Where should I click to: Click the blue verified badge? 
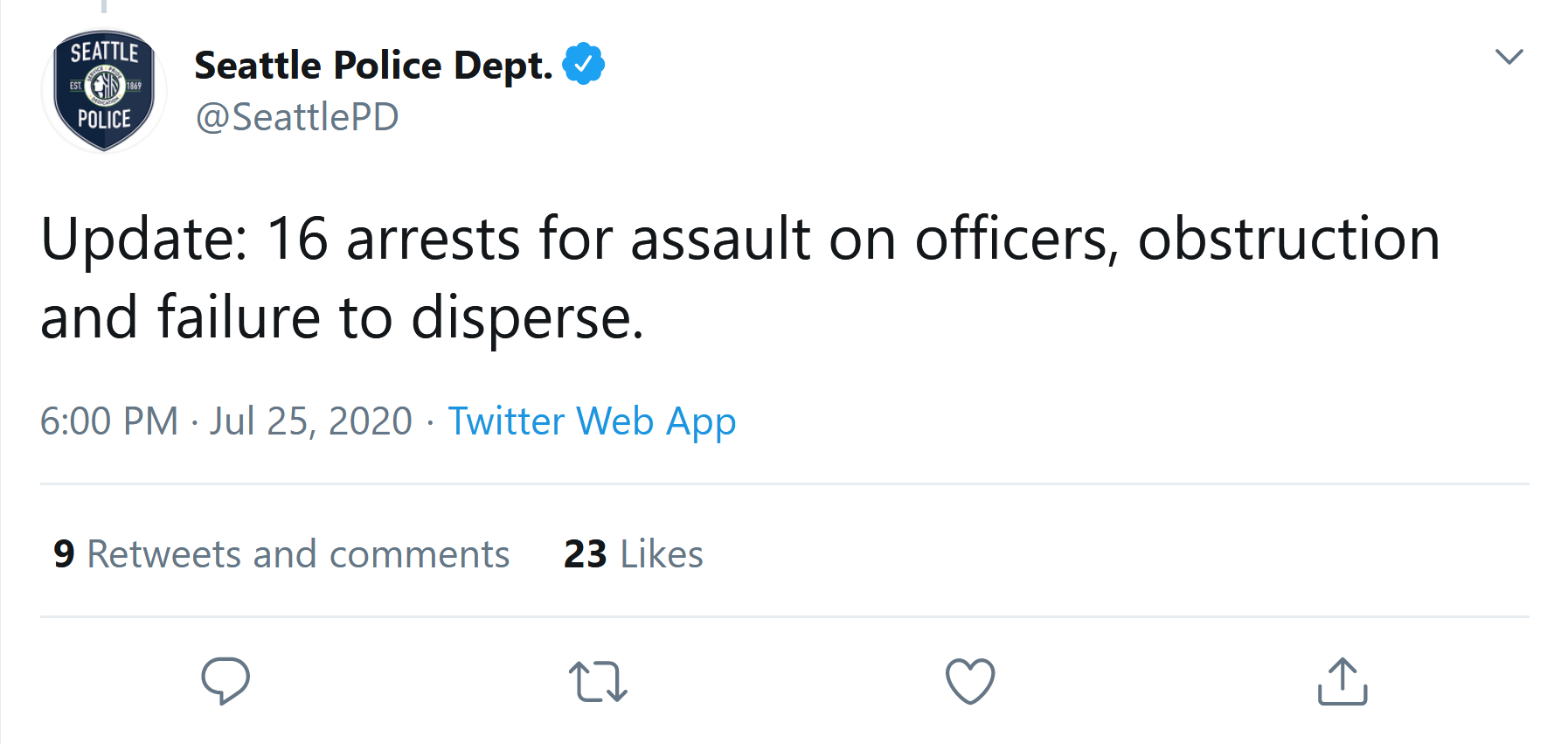click(583, 64)
